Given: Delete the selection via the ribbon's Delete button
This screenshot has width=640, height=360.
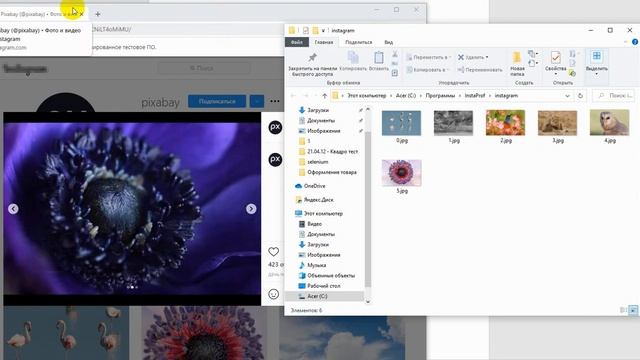Looking at the screenshot, I should point(473,57).
